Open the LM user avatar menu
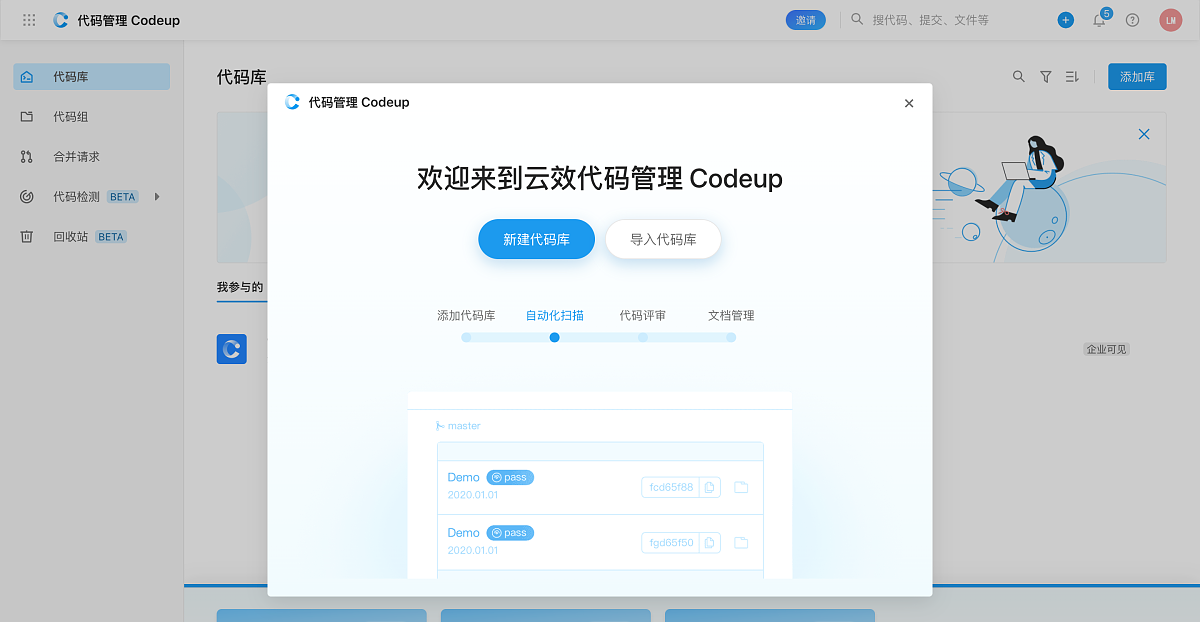 tap(1170, 20)
